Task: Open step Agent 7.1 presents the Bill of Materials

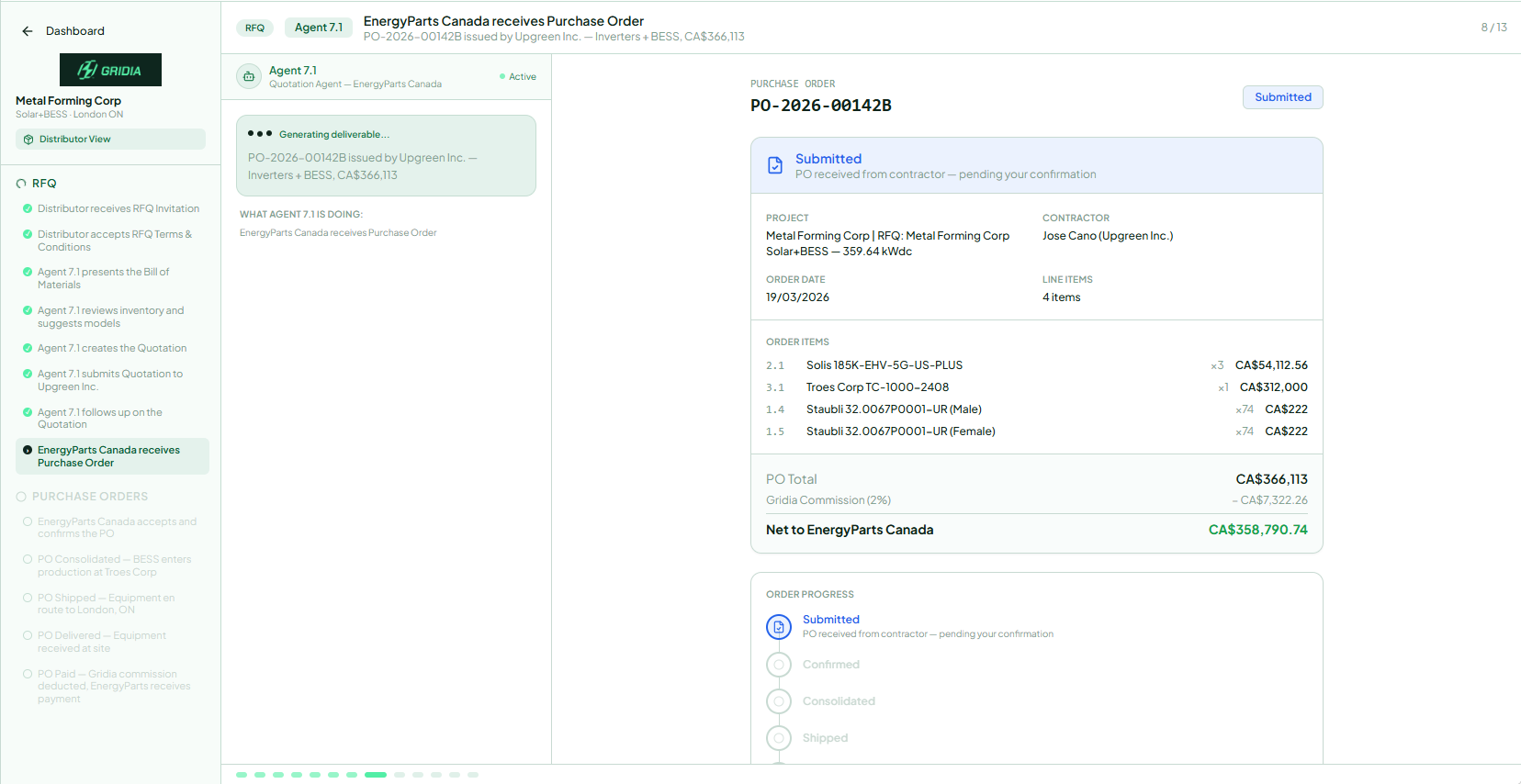Action: (112, 278)
